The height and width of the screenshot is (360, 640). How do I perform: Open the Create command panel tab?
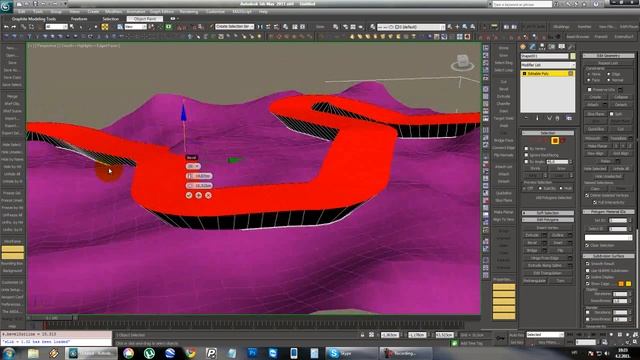523,47
